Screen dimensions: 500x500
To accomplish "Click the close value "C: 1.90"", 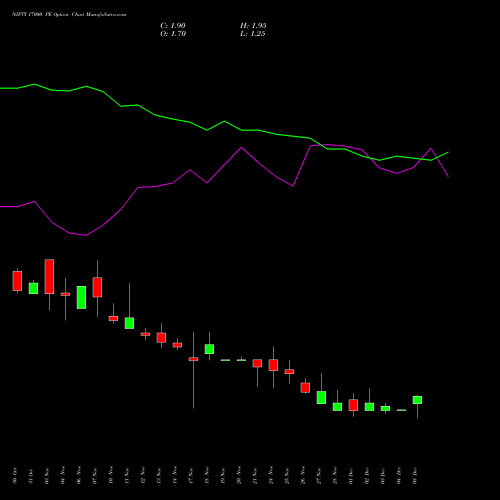I will coord(173,26).
